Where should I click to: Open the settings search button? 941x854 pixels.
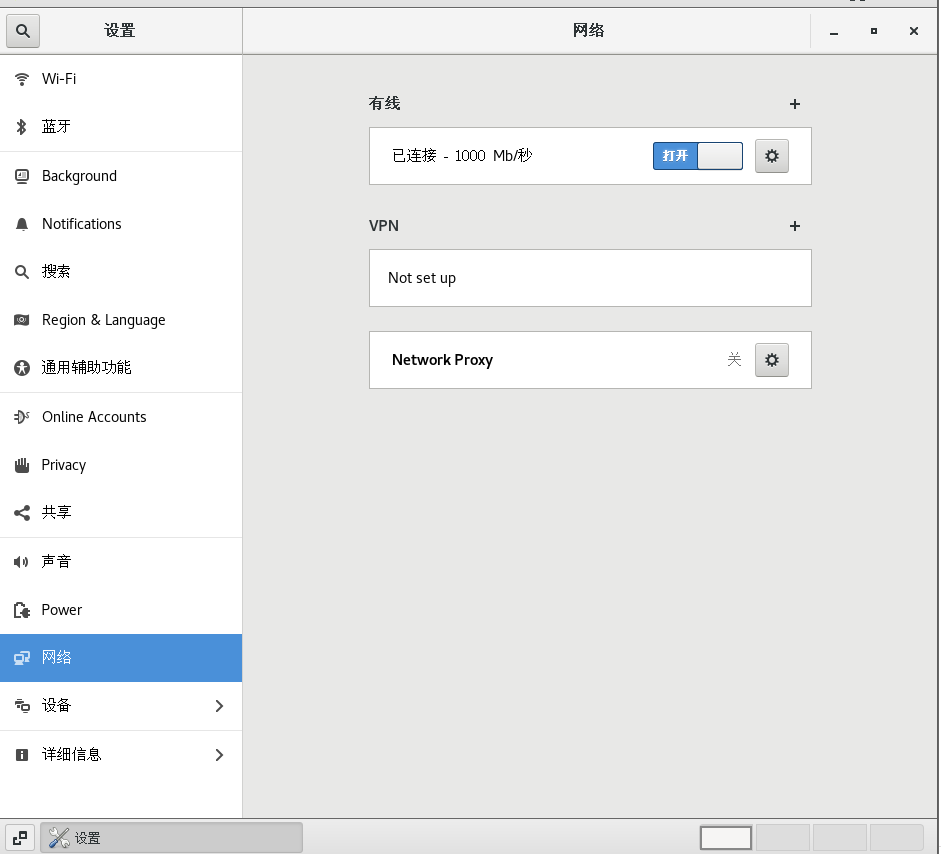click(23, 31)
